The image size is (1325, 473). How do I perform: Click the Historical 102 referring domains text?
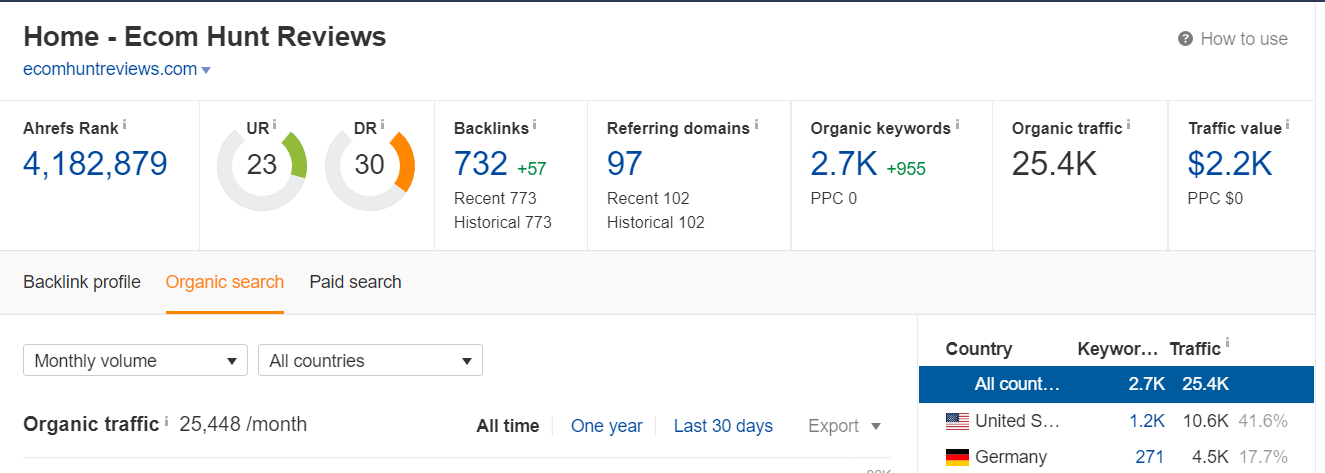coord(656,222)
